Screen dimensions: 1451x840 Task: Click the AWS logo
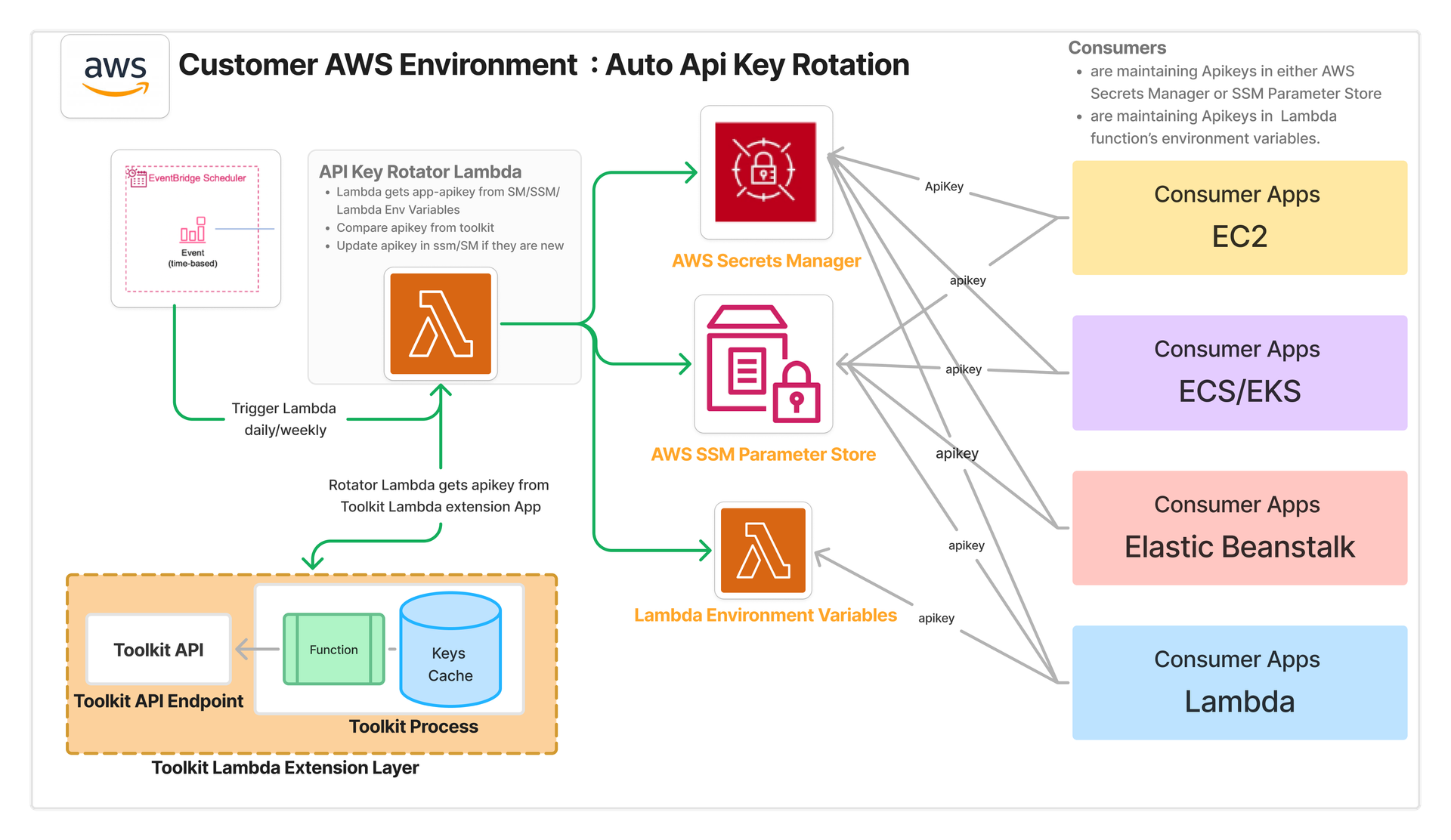pos(115,76)
